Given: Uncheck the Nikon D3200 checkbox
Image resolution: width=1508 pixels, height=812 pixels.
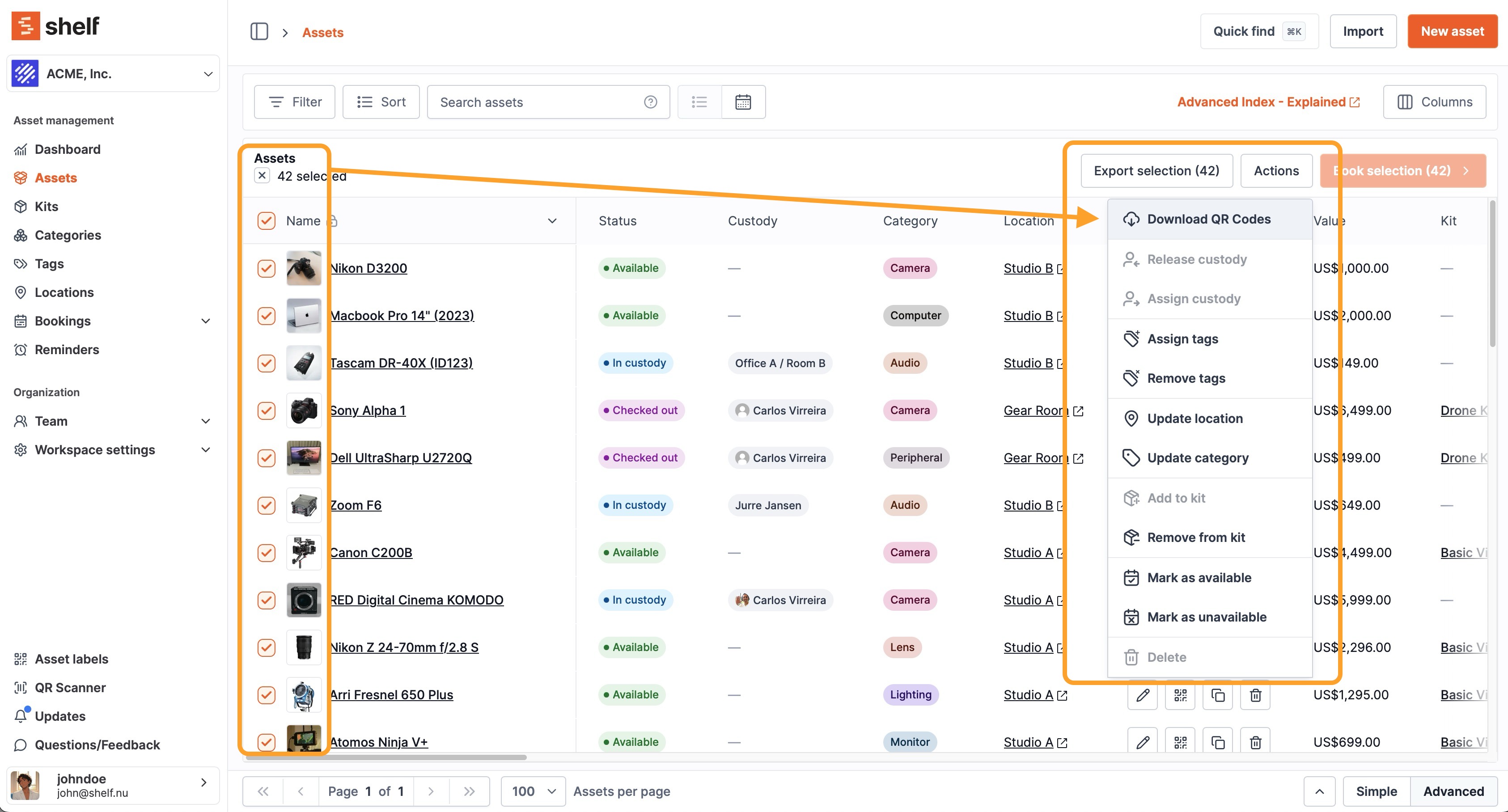Looking at the screenshot, I should pos(267,268).
